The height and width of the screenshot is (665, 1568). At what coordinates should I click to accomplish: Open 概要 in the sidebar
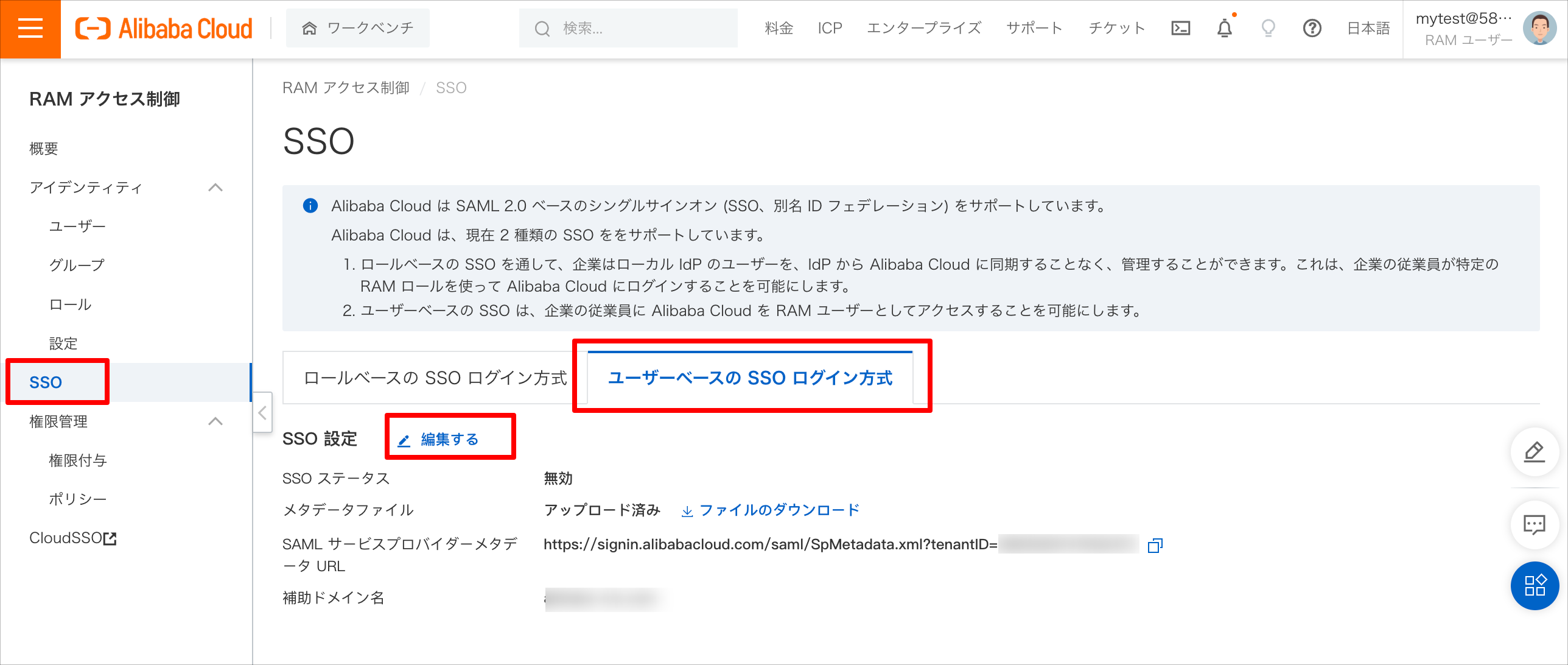(44, 149)
